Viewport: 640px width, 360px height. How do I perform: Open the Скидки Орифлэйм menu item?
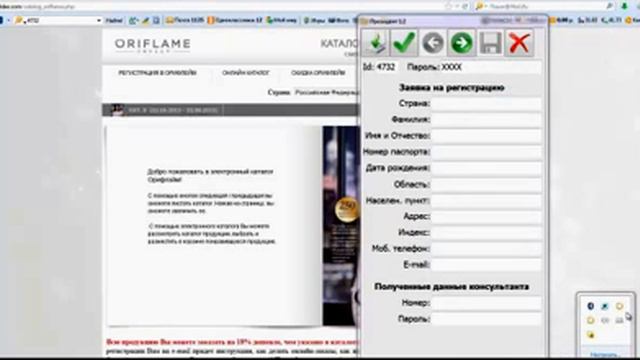[x=318, y=73]
